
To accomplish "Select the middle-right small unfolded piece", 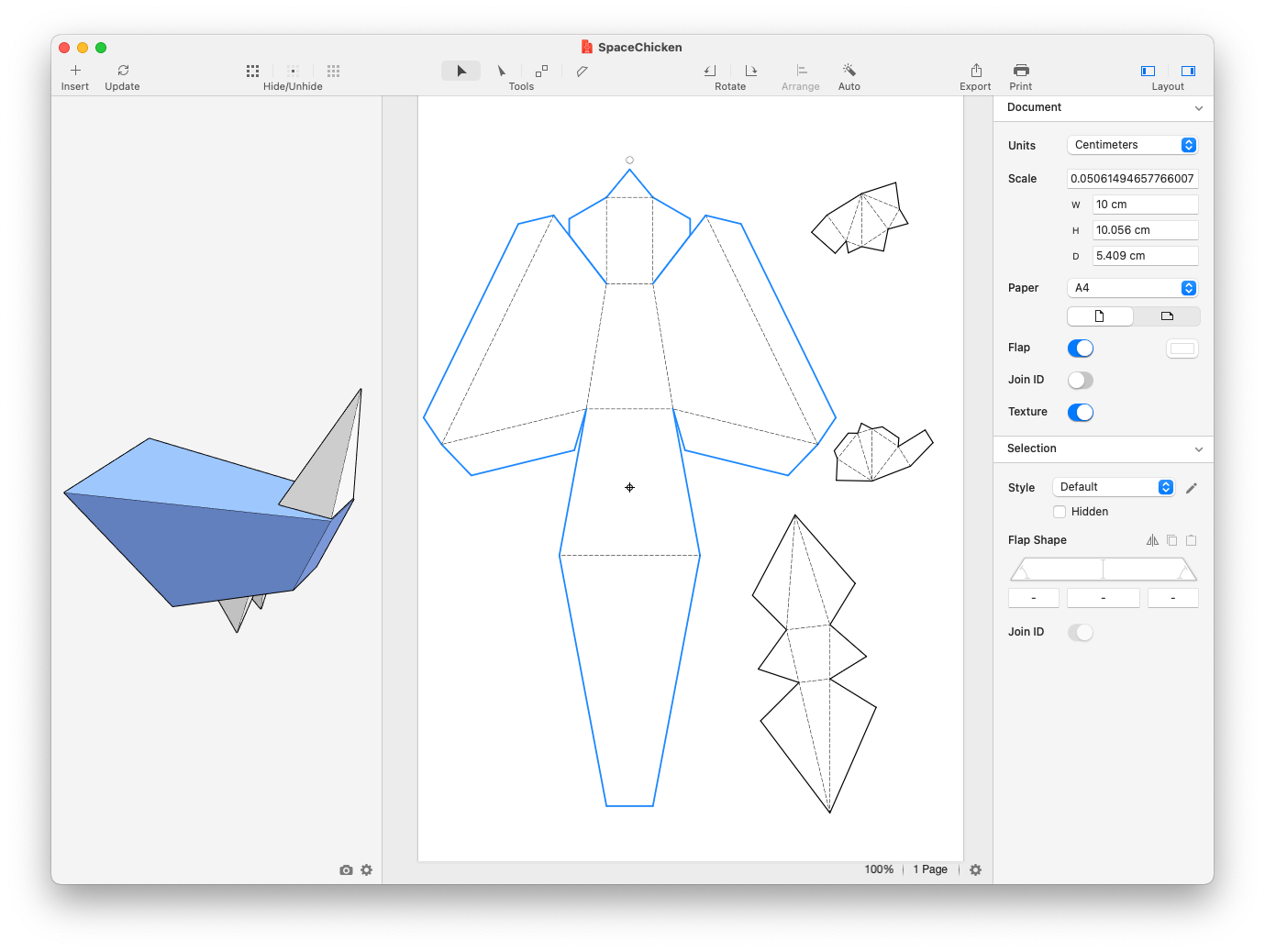I will click(x=882, y=453).
